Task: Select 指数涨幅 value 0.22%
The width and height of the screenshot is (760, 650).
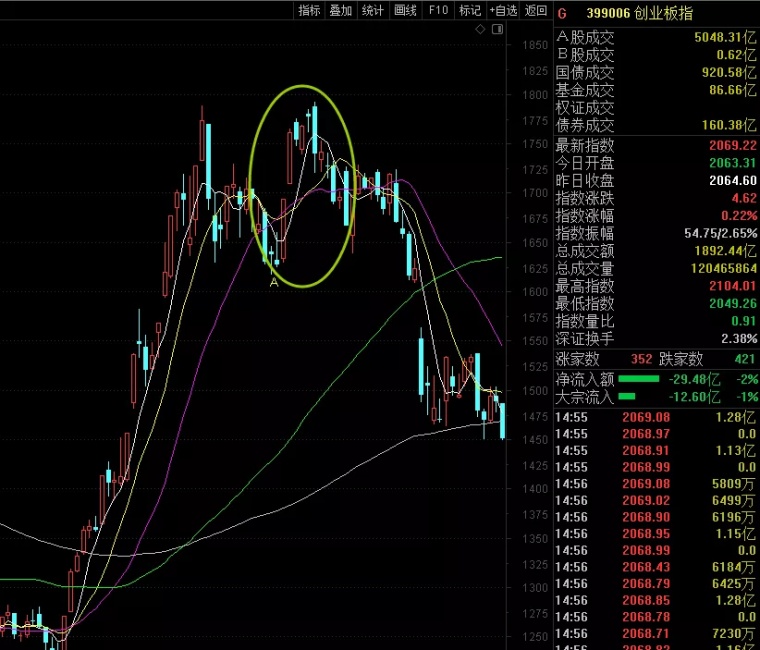Action: click(x=739, y=216)
